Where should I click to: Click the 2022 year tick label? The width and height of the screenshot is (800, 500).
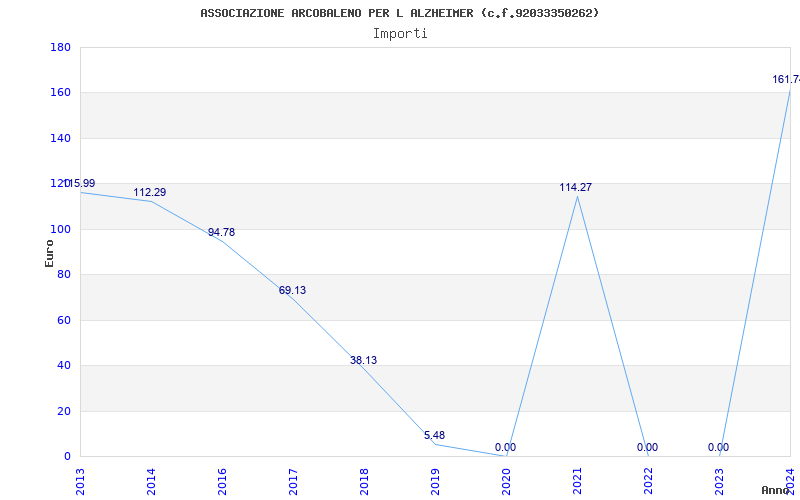(648, 482)
